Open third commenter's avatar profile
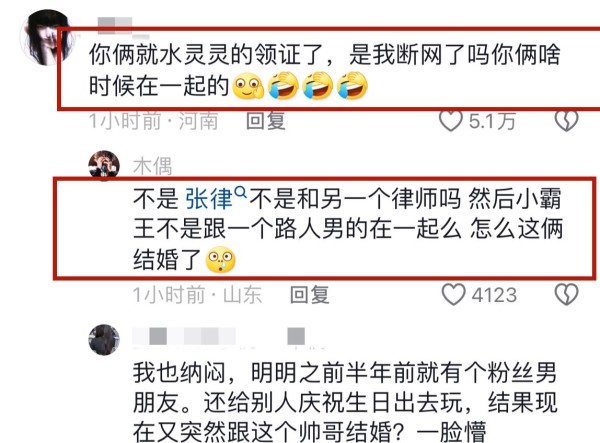This screenshot has height=443, width=600. click(104, 340)
